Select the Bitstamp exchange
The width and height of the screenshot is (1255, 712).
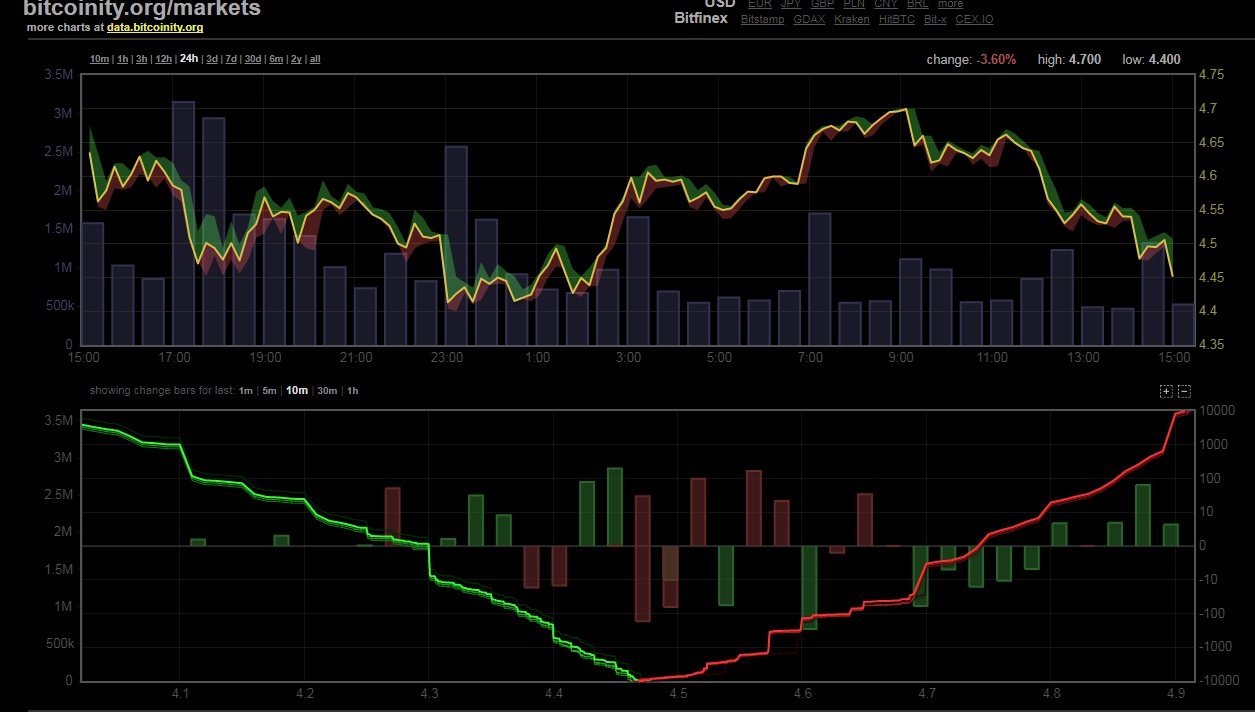[x=762, y=19]
